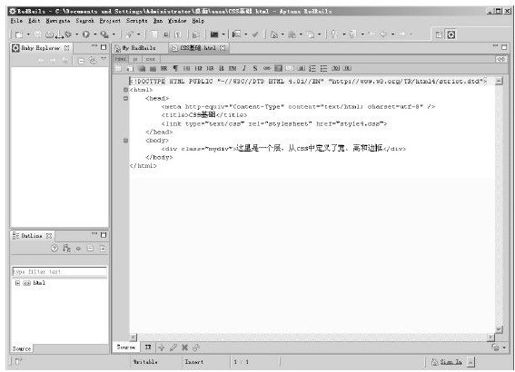Click the H3 heading button
Image resolution: width=515 pixels, height=372 pixels.
(x=210, y=68)
